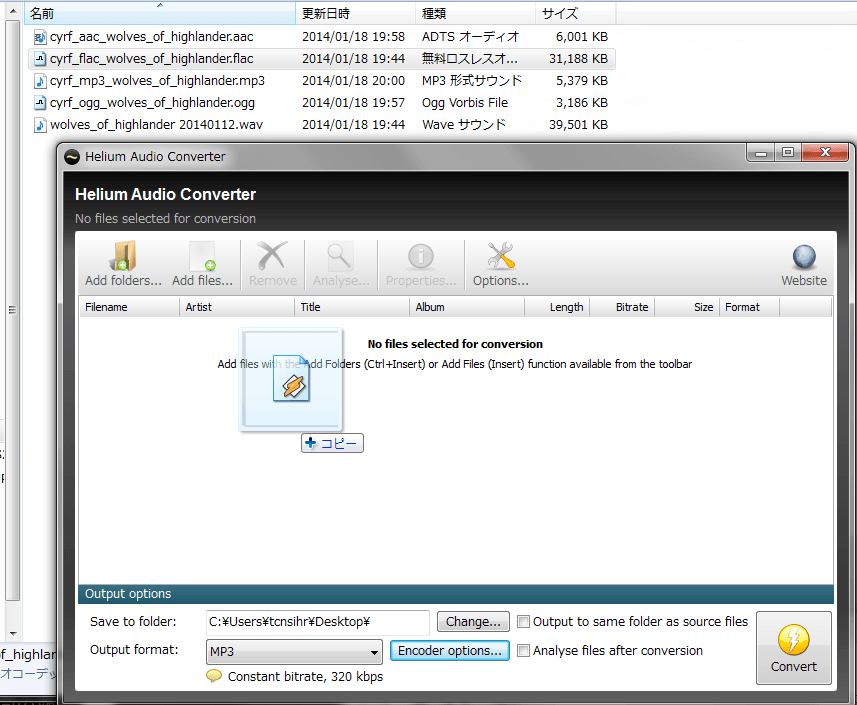Click the 6,001 KB size cell
The height and width of the screenshot is (705, 857).
pyautogui.click(x=582, y=37)
